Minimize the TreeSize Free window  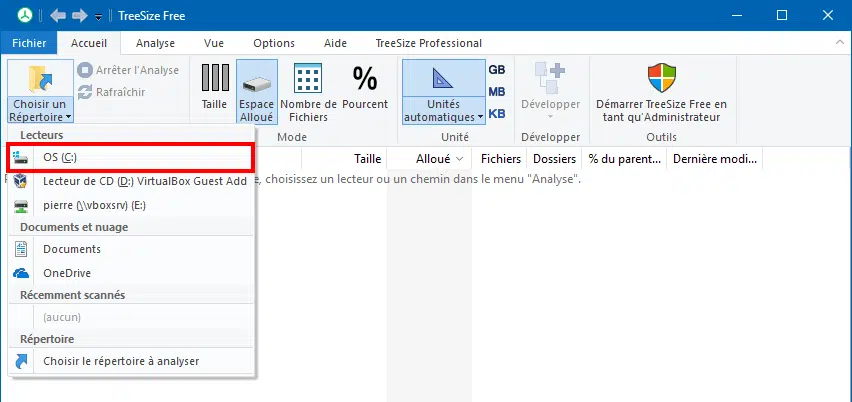735,15
